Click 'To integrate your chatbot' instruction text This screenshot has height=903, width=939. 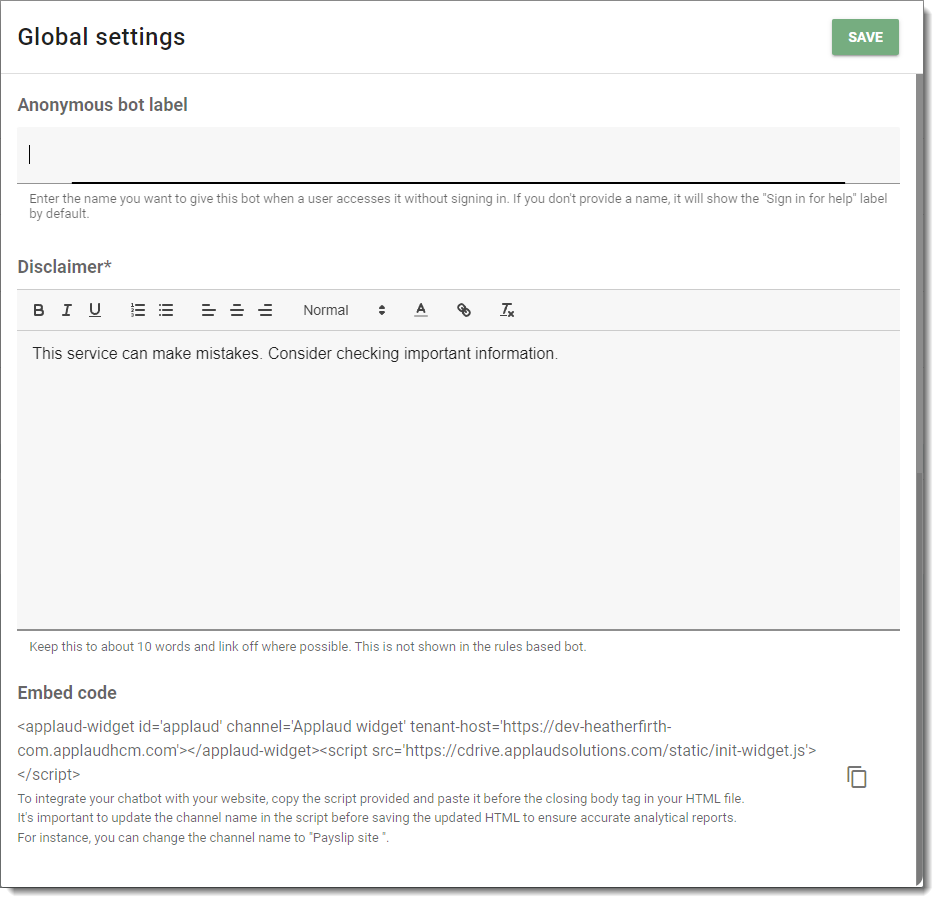coord(381,799)
